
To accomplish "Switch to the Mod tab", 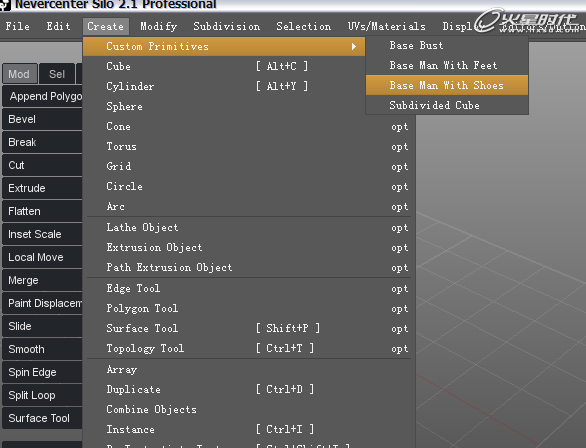I will (x=19, y=74).
